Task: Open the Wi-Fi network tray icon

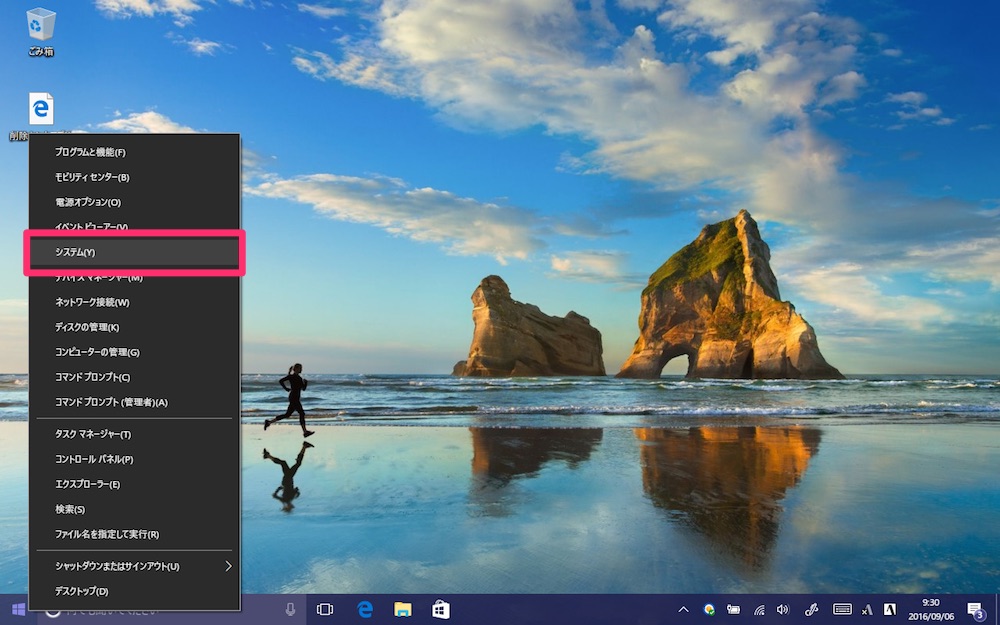Action: coord(759,610)
